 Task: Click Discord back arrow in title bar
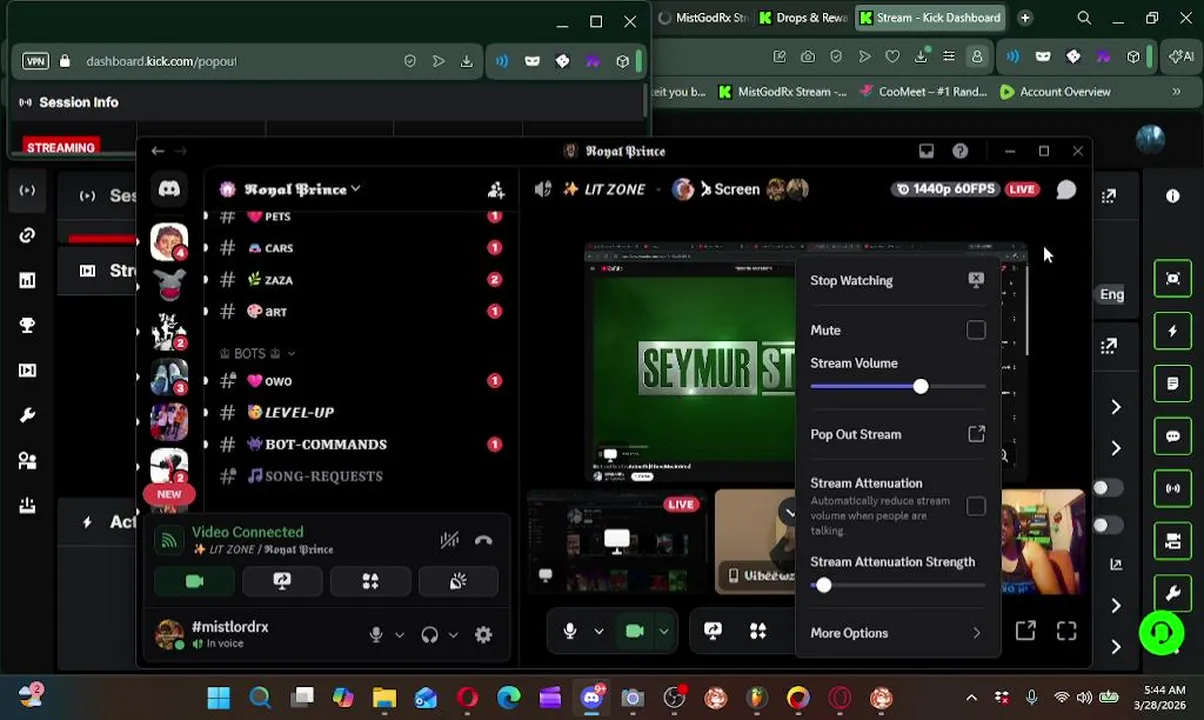(x=157, y=151)
